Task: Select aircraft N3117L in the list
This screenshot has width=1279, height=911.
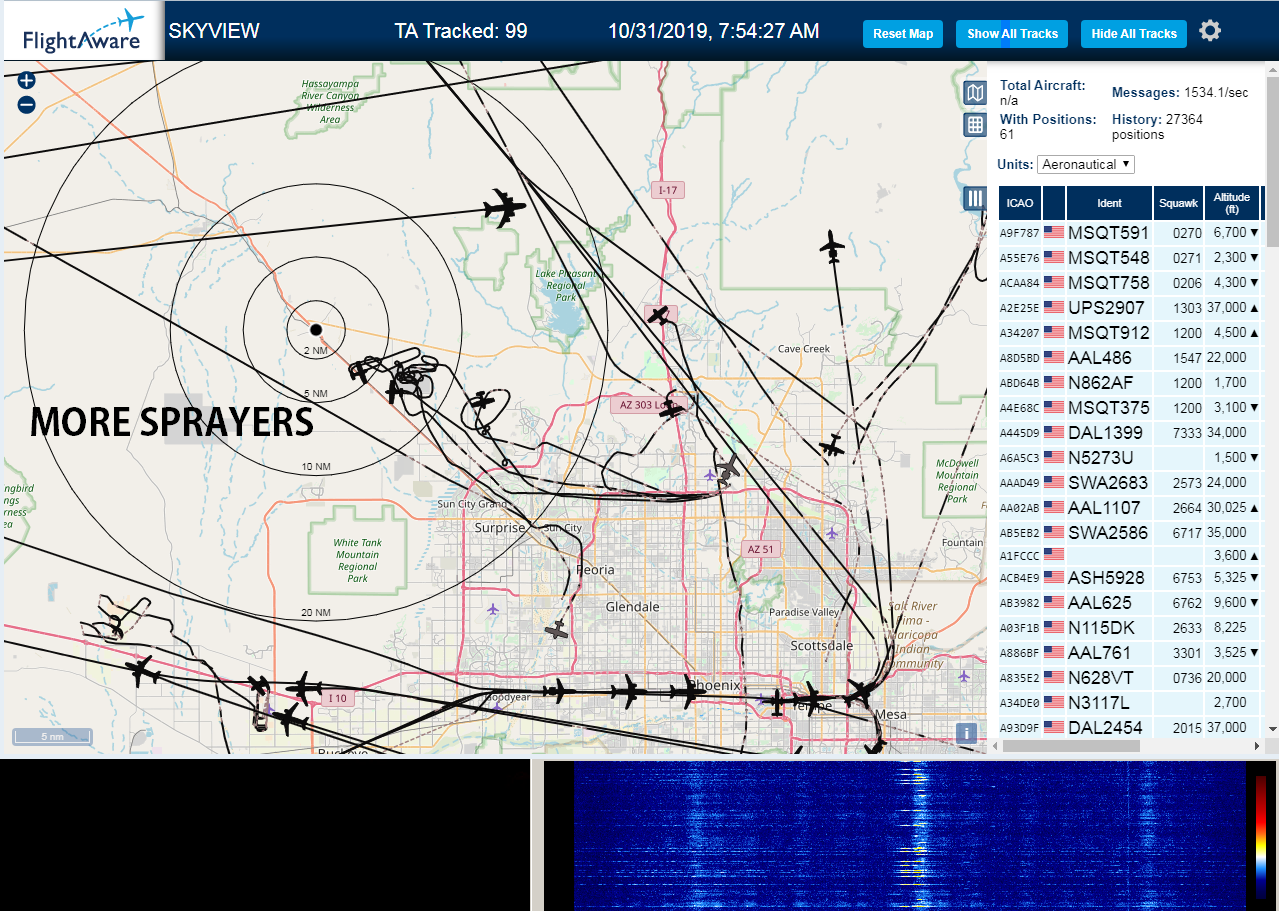Action: 1130,702
